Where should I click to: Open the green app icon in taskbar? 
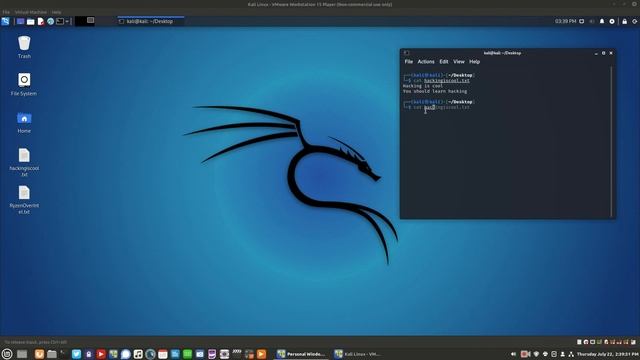[187, 354]
